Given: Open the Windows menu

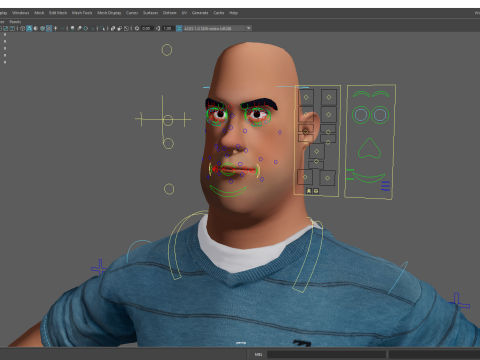Looking at the screenshot, I should pos(21,13).
